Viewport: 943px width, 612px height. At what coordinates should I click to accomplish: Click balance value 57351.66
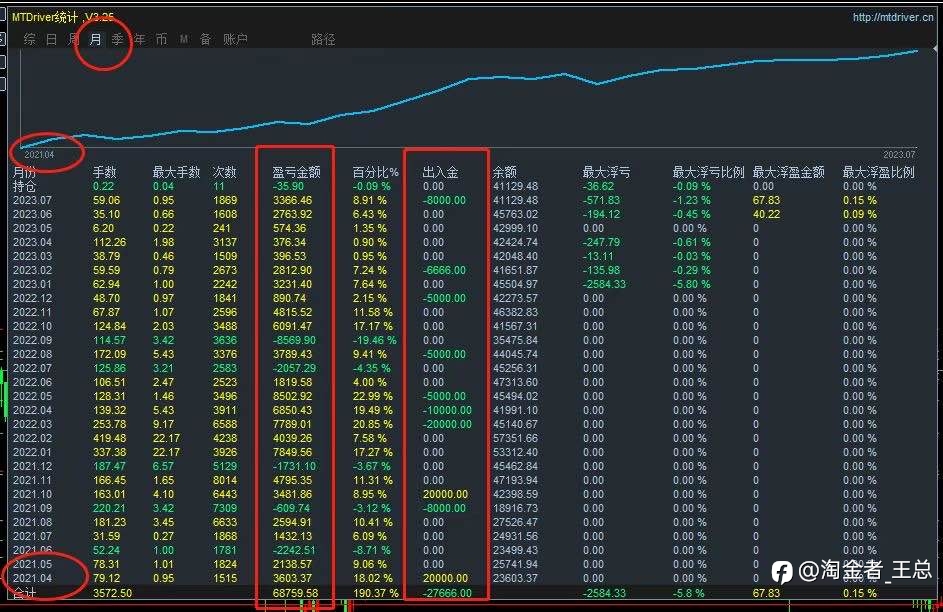coord(515,438)
